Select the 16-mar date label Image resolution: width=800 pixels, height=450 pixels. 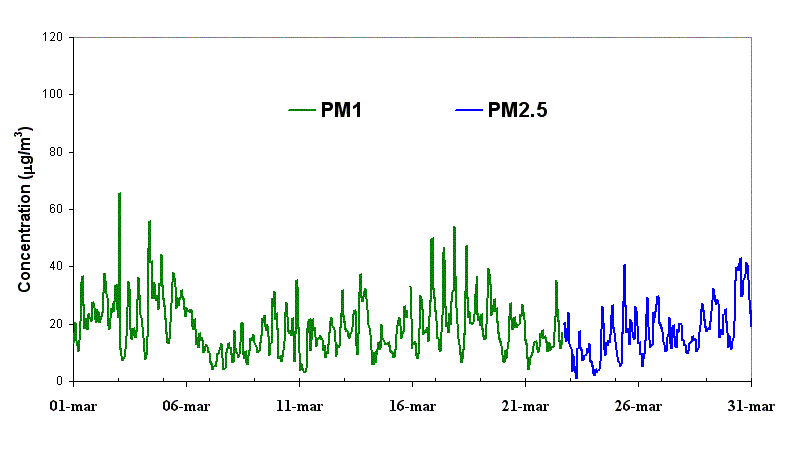pyautogui.click(x=412, y=406)
